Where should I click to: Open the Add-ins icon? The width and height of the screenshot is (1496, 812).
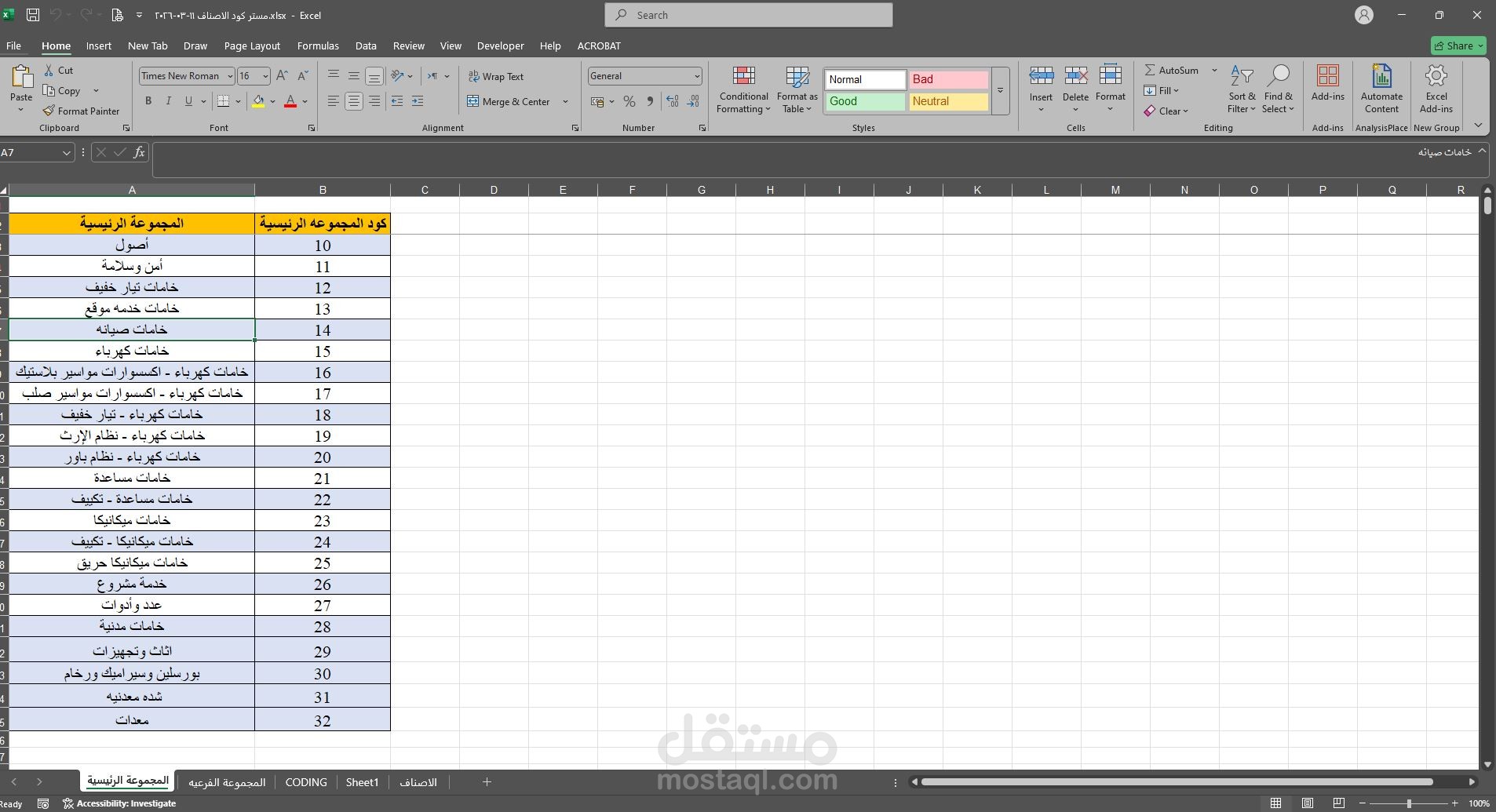click(1328, 76)
